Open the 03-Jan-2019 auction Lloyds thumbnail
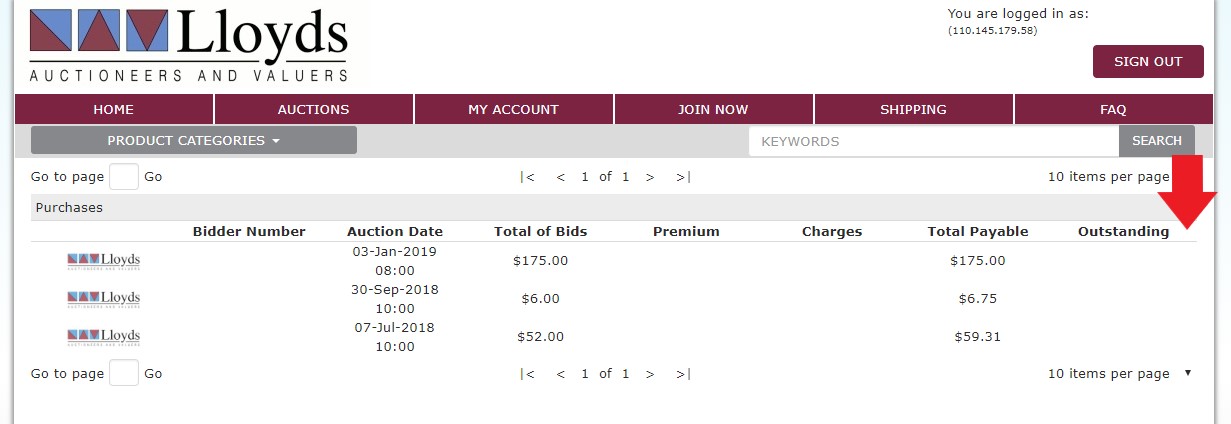This screenshot has height=424, width=1231. [x=104, y=261]
